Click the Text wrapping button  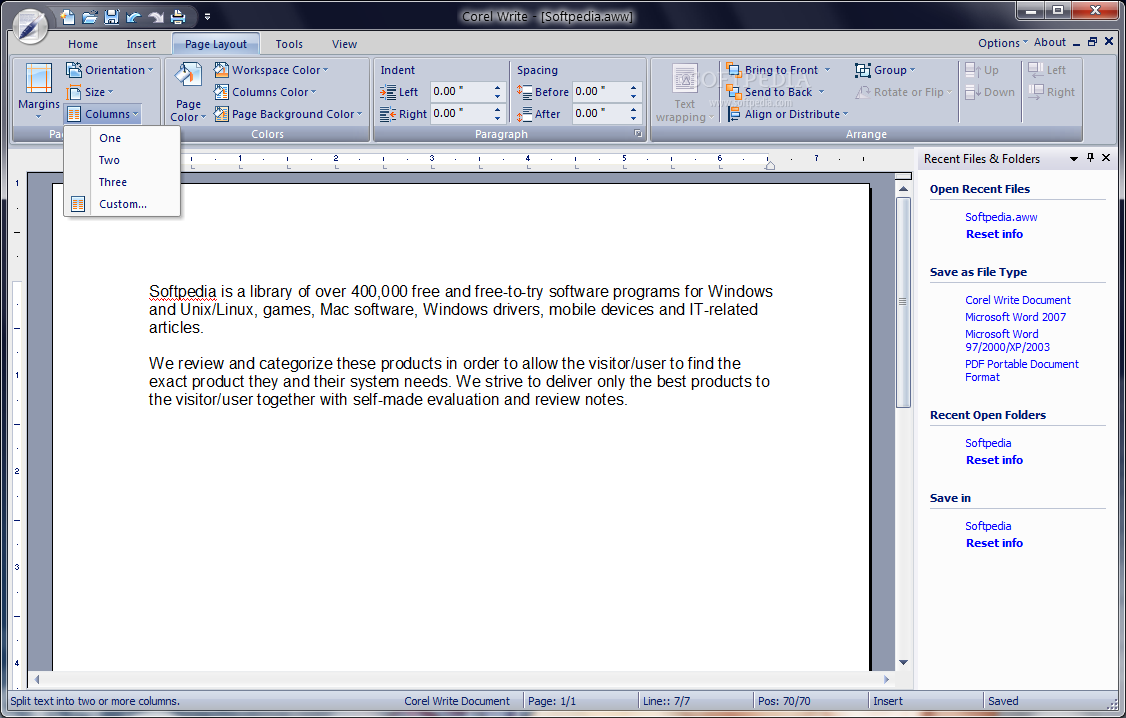point(684,93)
